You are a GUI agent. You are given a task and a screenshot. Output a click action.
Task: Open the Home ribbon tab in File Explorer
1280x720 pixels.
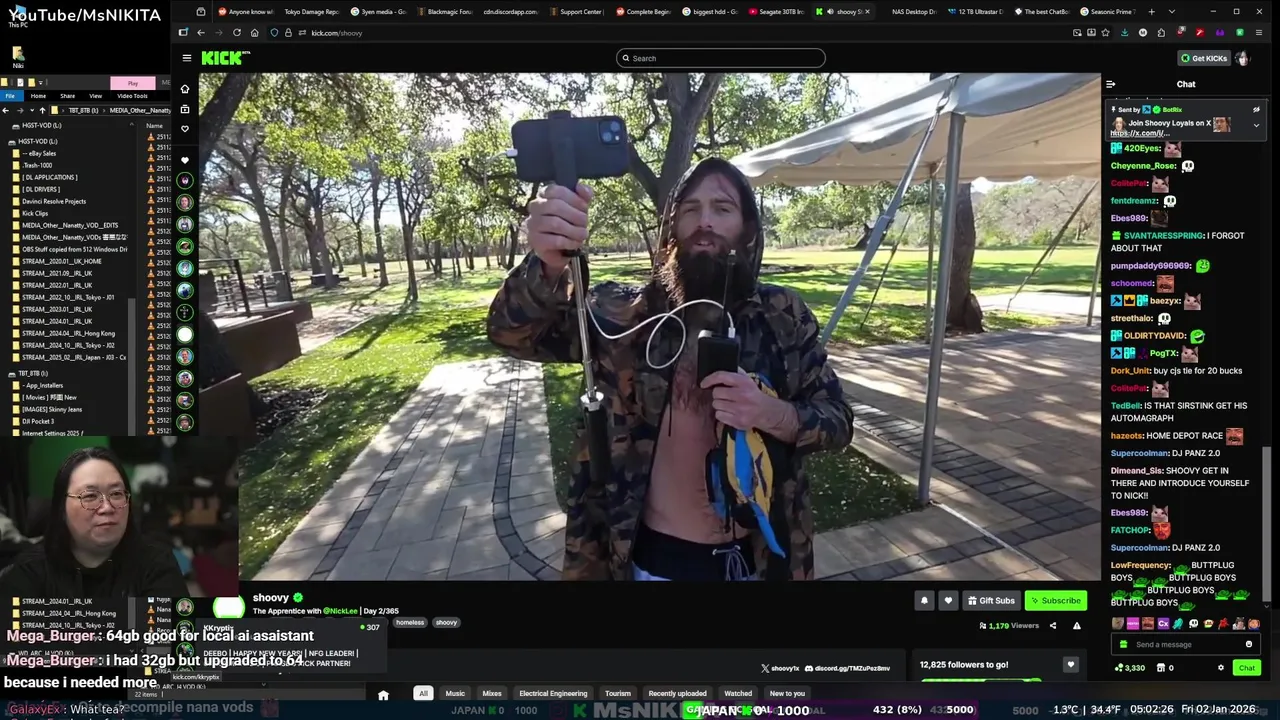point(38,96)
